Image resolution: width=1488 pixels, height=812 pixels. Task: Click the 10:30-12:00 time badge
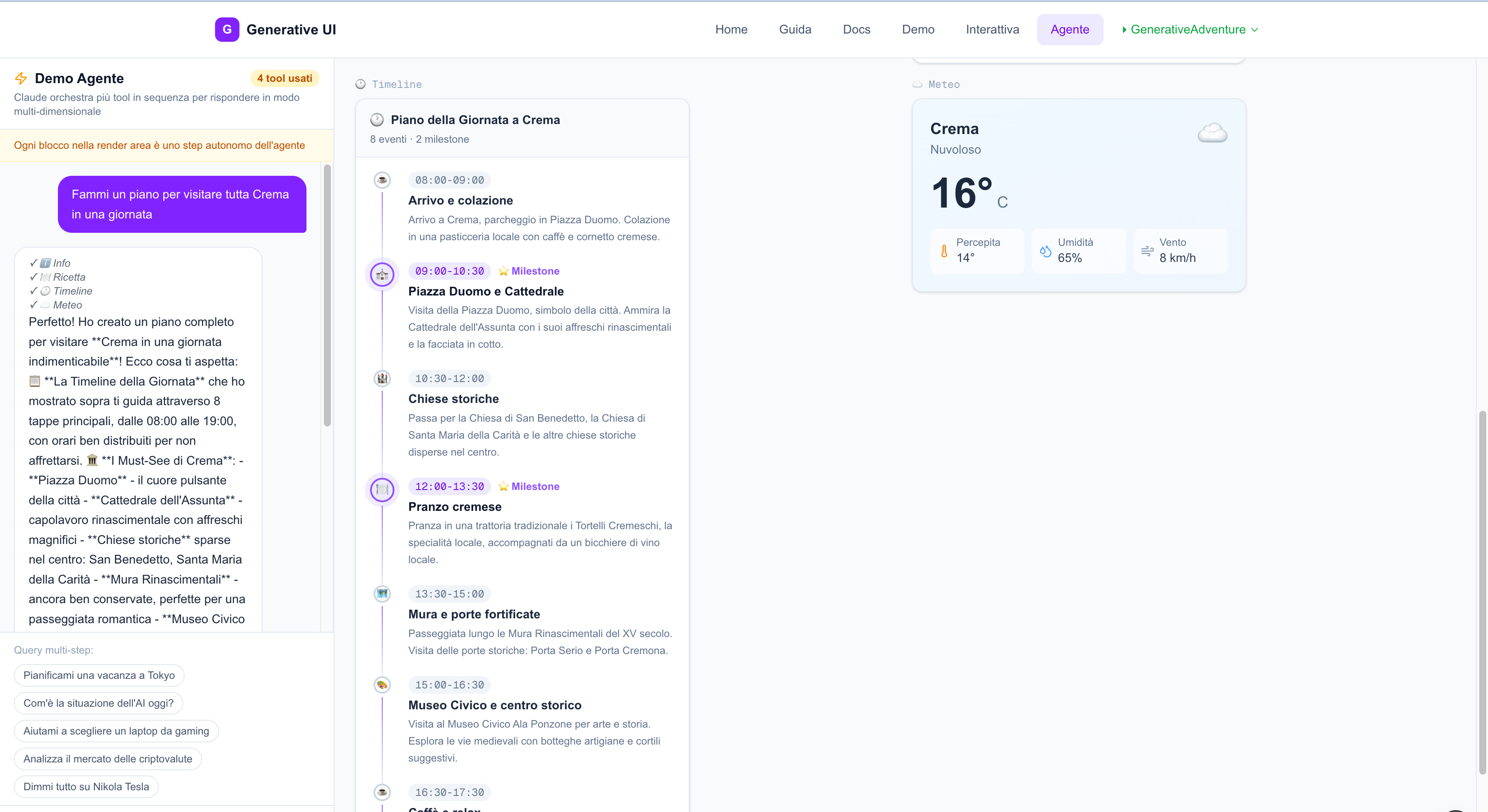point(449,378)
